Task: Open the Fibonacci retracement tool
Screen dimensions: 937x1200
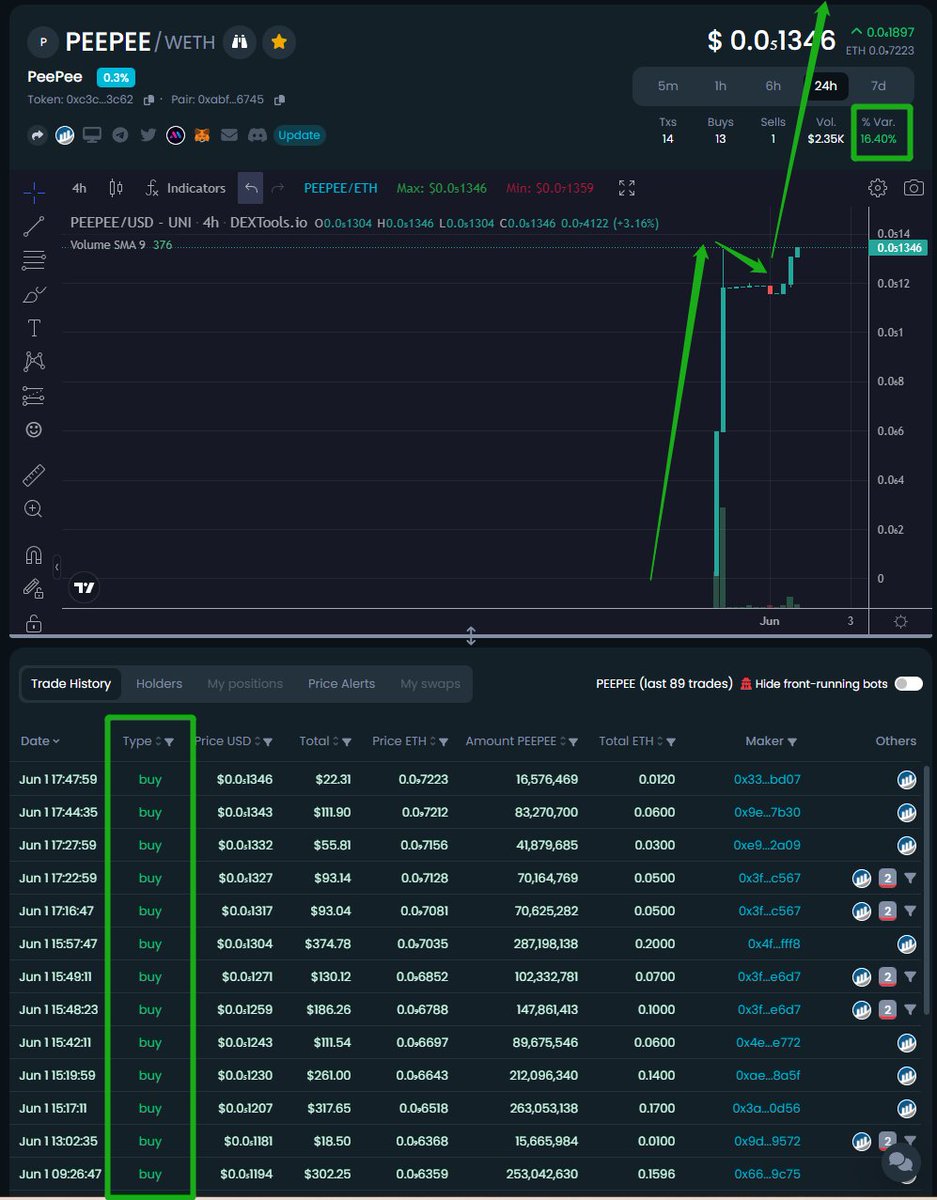Action: [x=33, y=260]
